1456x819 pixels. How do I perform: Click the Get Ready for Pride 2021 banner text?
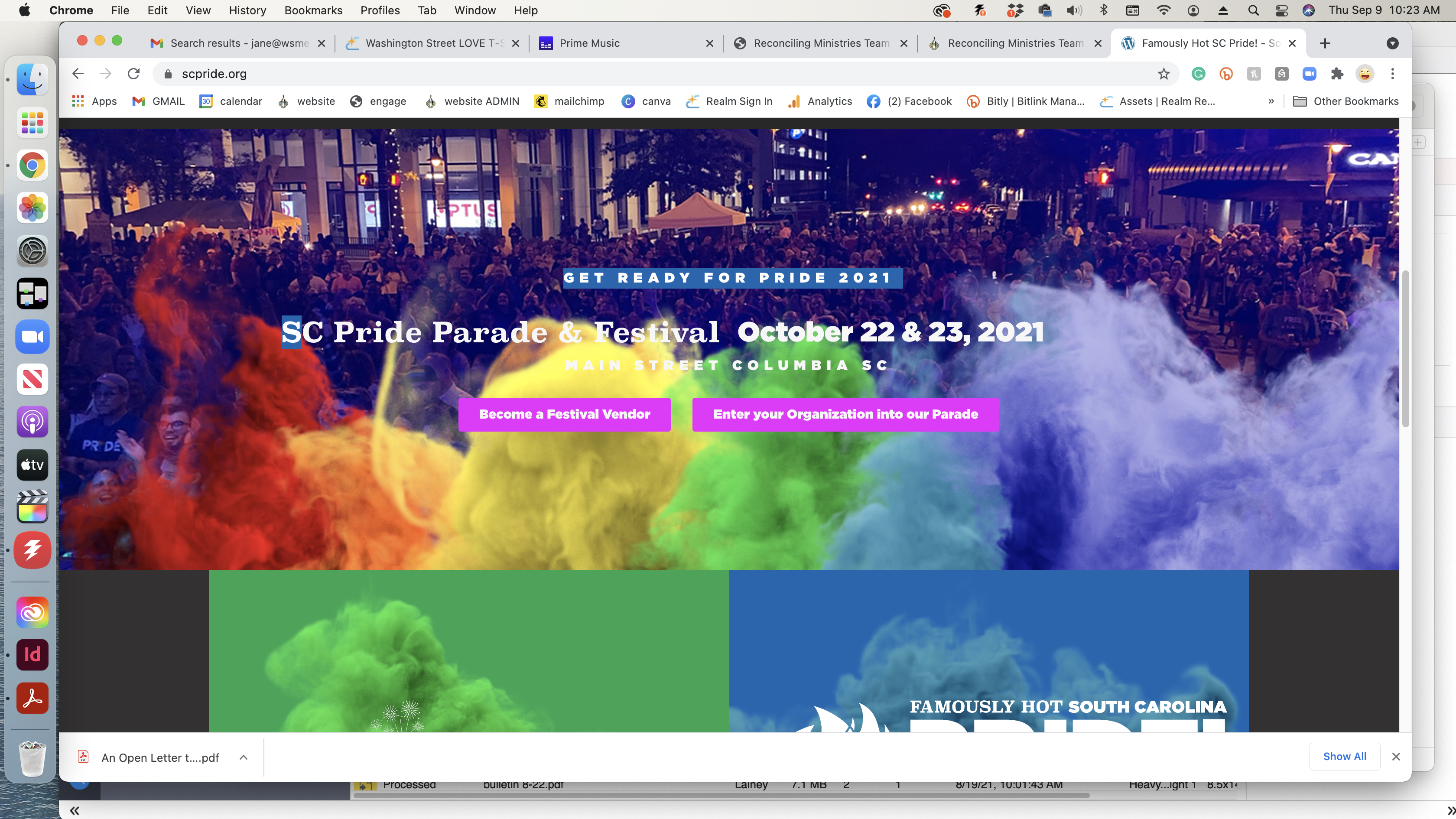(x=732, y=278)
